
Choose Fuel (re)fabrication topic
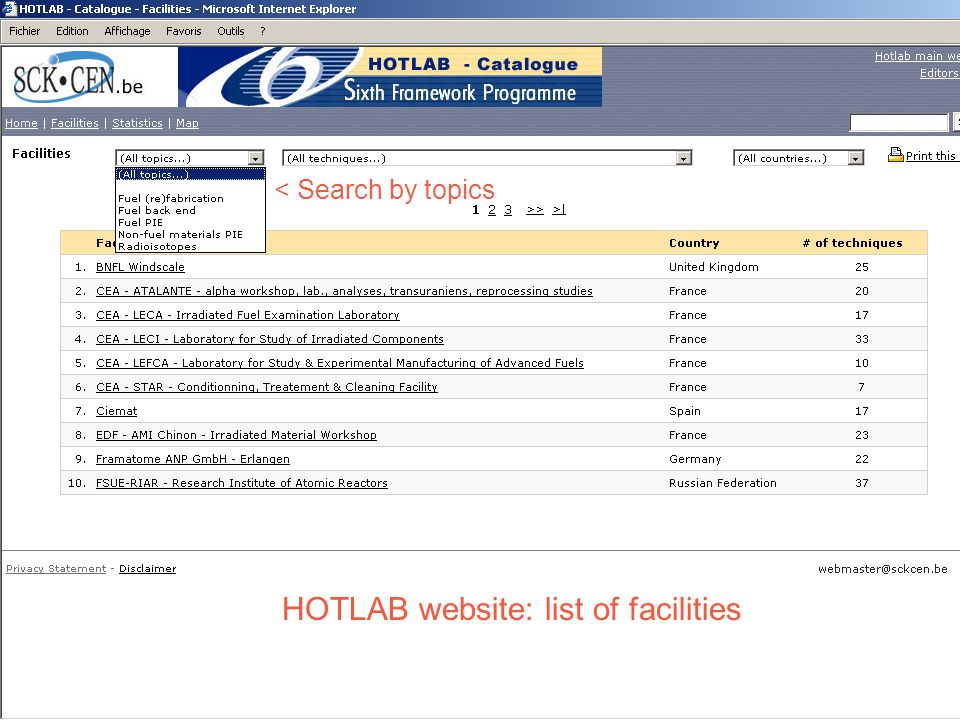[x=171, y=198]
